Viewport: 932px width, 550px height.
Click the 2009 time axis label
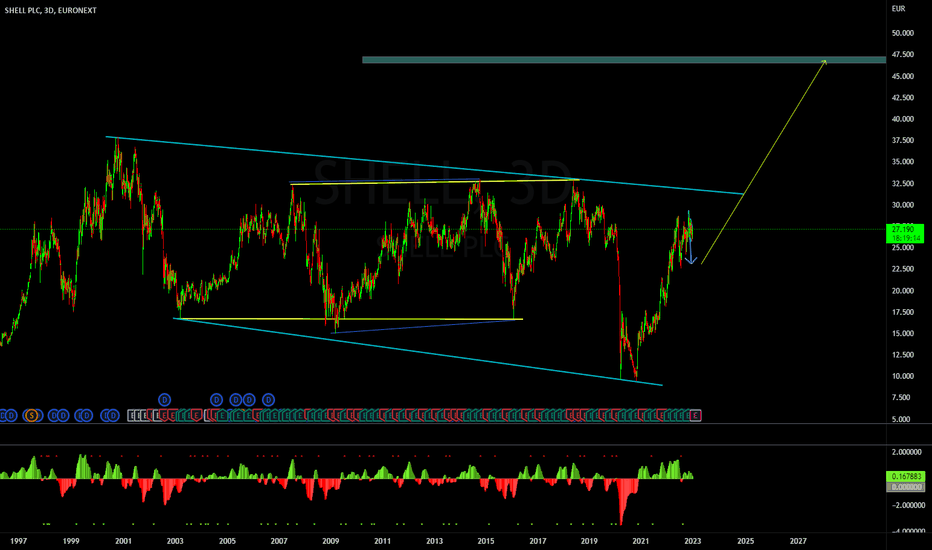(330, 540)
